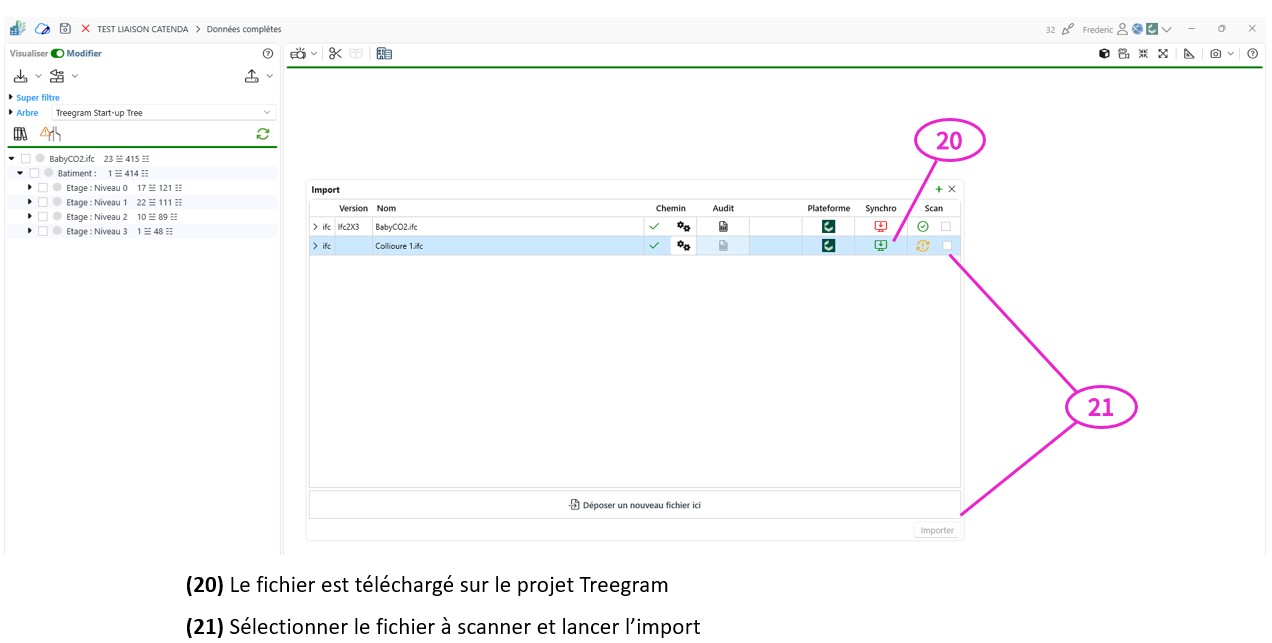Image resolution: width=1272 pixels, height=643 pixels.
Task: Click the Synchro download icon for Collioure 1.ifc
Action: click(x=880, y=246)
